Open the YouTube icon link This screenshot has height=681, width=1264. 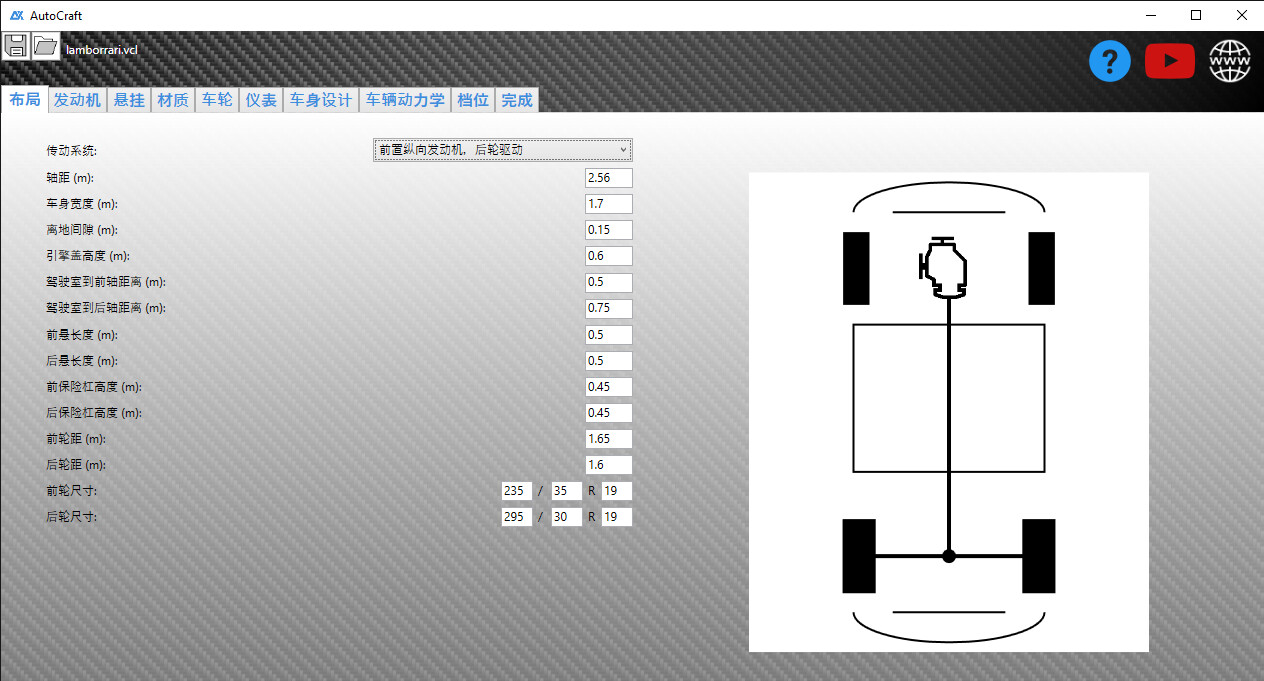coord(1169,62)
